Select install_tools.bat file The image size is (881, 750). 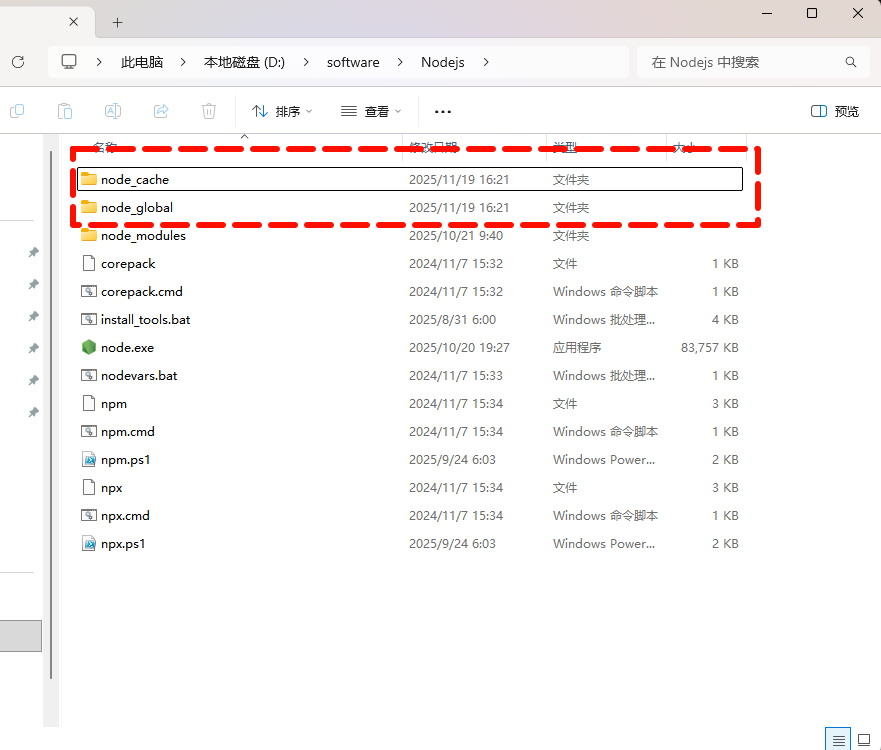(x=410, y=319)
